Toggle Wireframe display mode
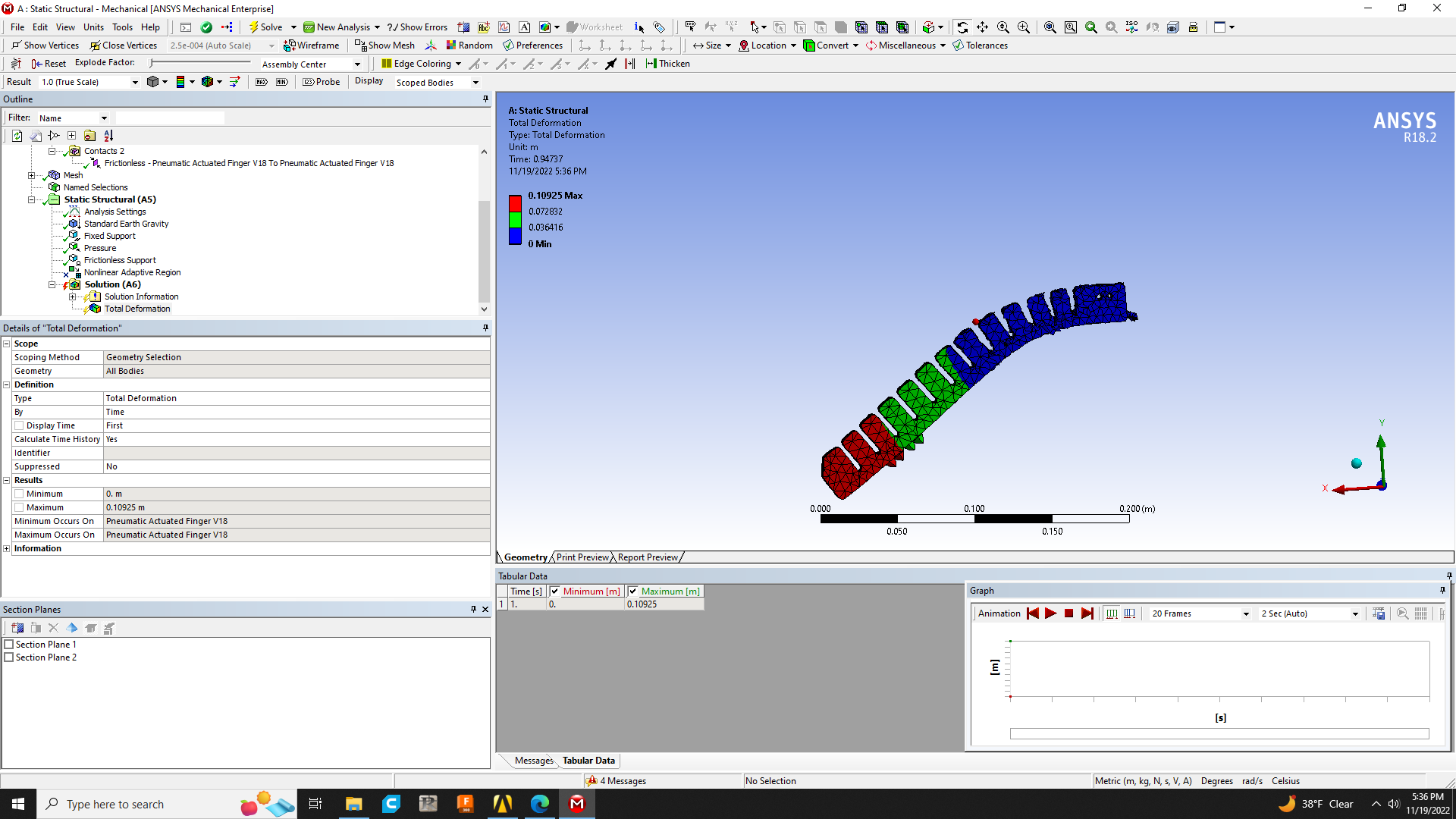Image resolution: width=1456 pixels, height=819 pixels. click(x=312, y=45)
